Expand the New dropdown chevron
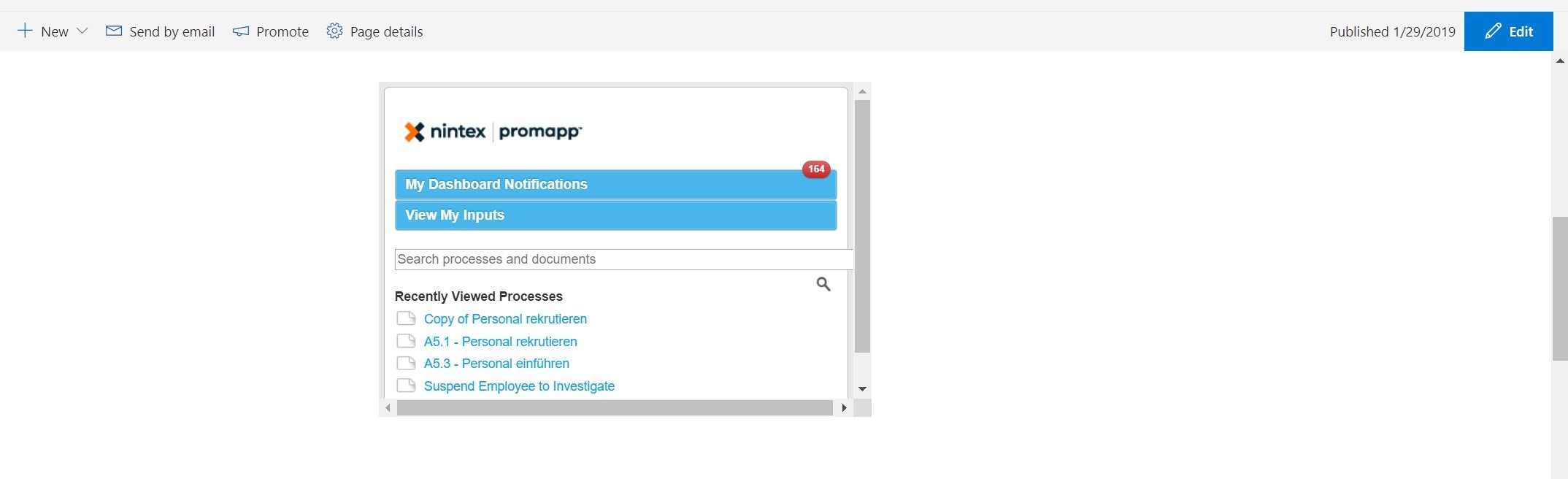The image size is (1568, 479). coord(82,31)
